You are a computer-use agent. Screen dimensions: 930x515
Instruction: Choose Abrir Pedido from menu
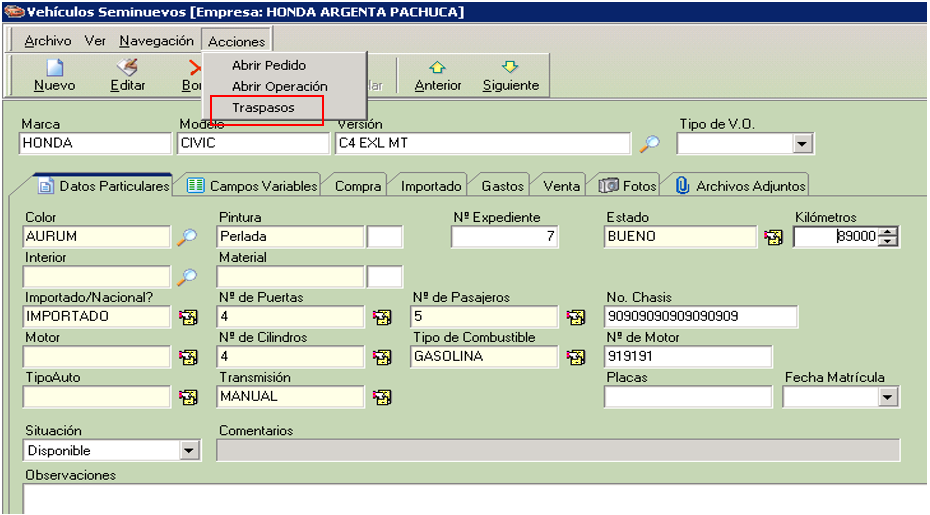tap(269, 65)
